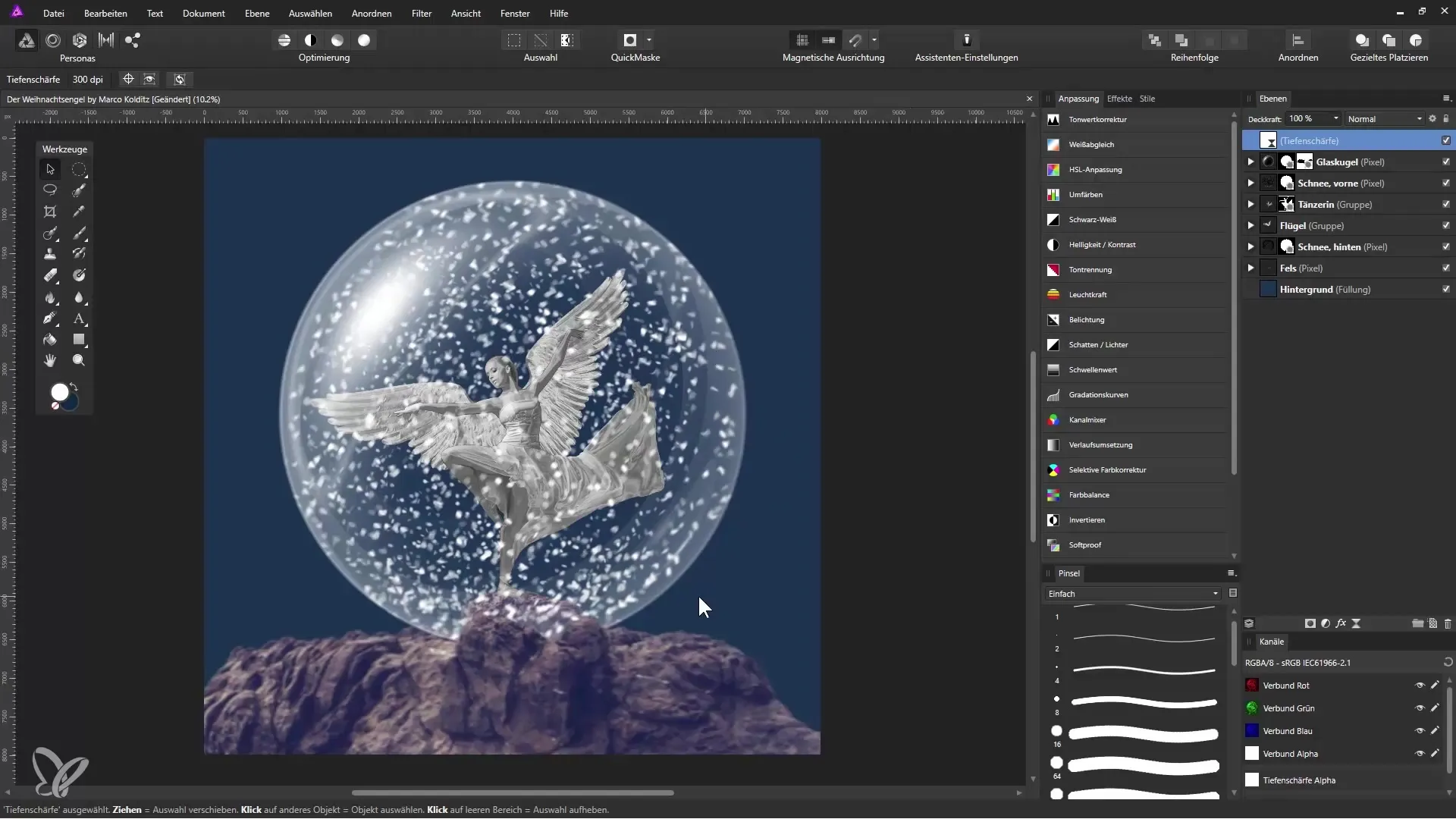Select the Hand view tool

pyautogui.click(x=50, y=360)
